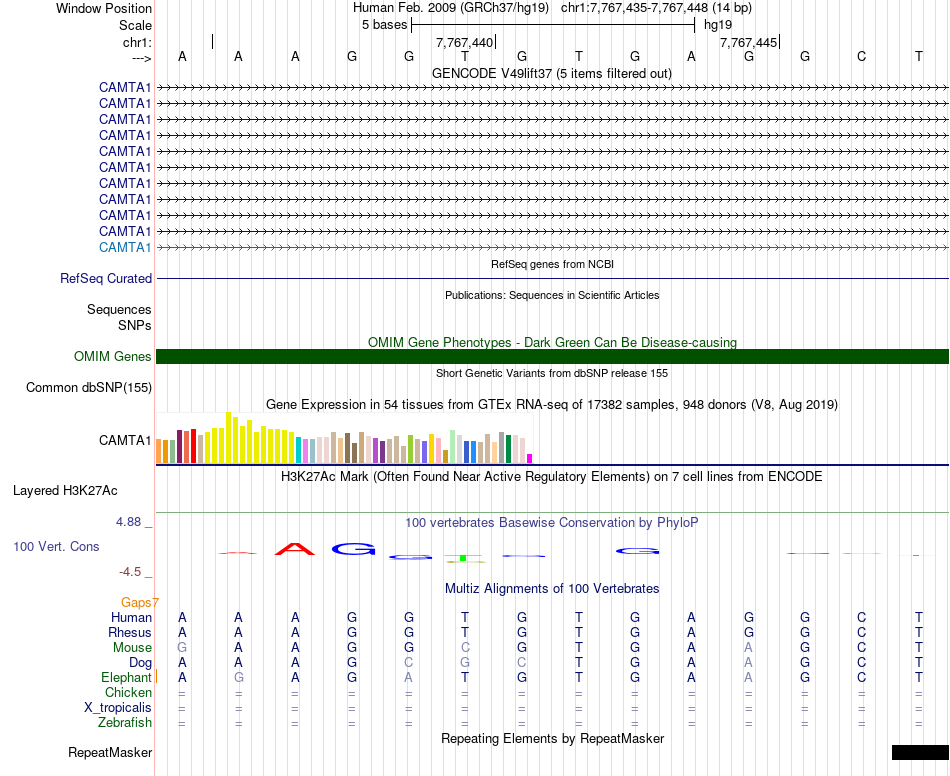
Task: Click the RepeatMasker track label
Action: click(110, 752)
